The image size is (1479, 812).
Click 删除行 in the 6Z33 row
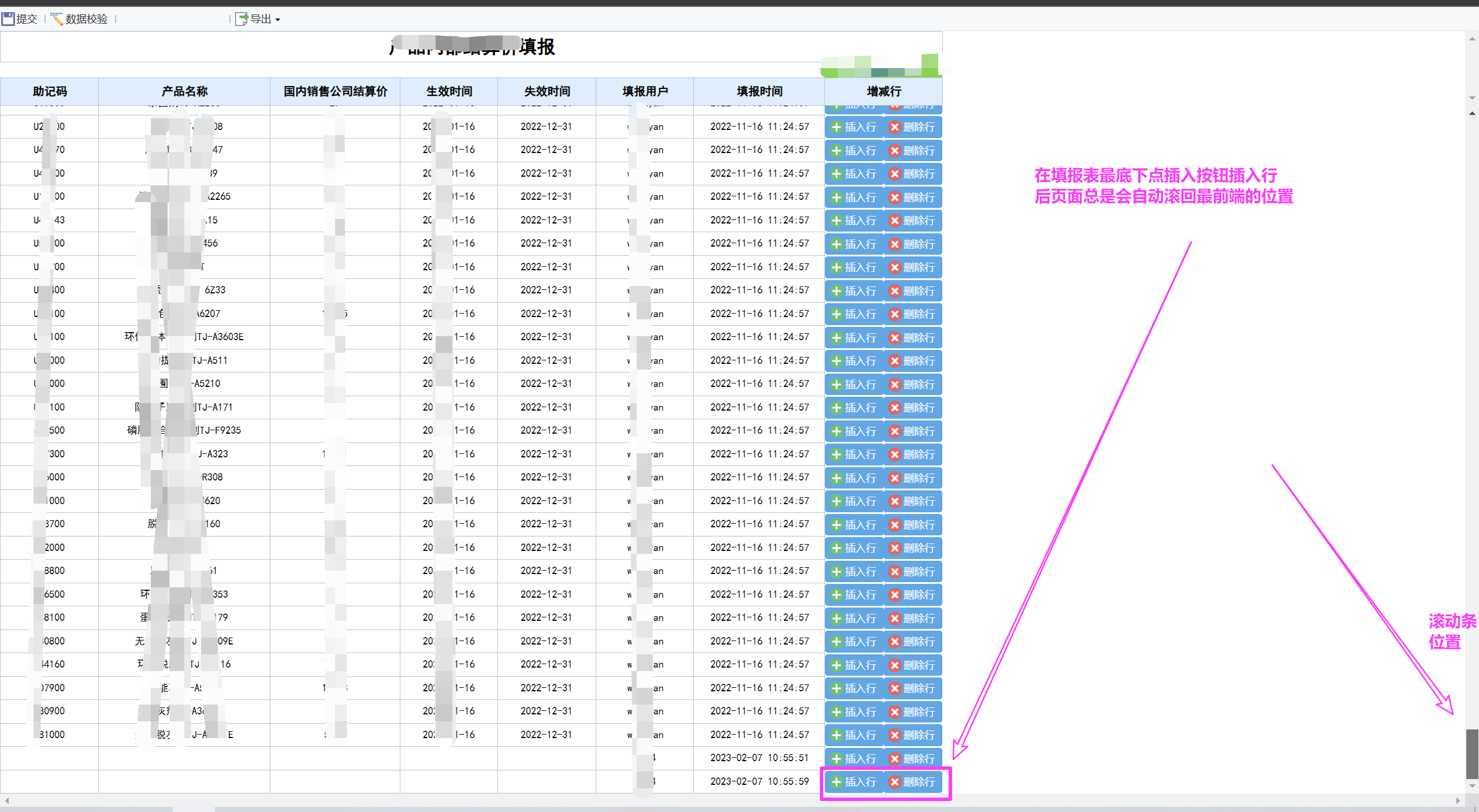[913, 291]
